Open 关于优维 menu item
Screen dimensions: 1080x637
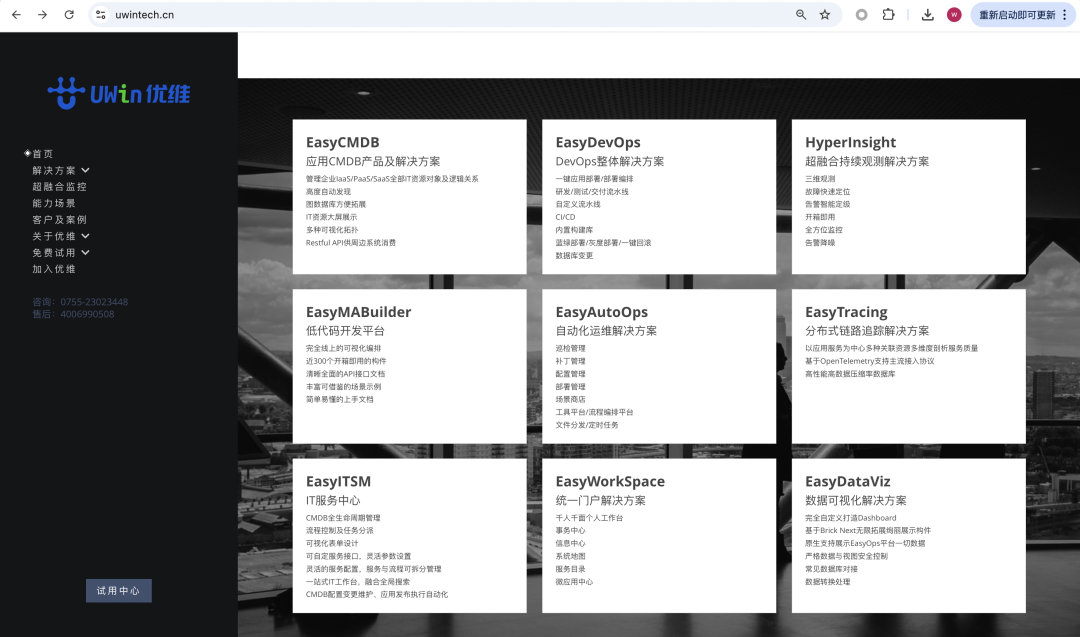pos(54,236)
